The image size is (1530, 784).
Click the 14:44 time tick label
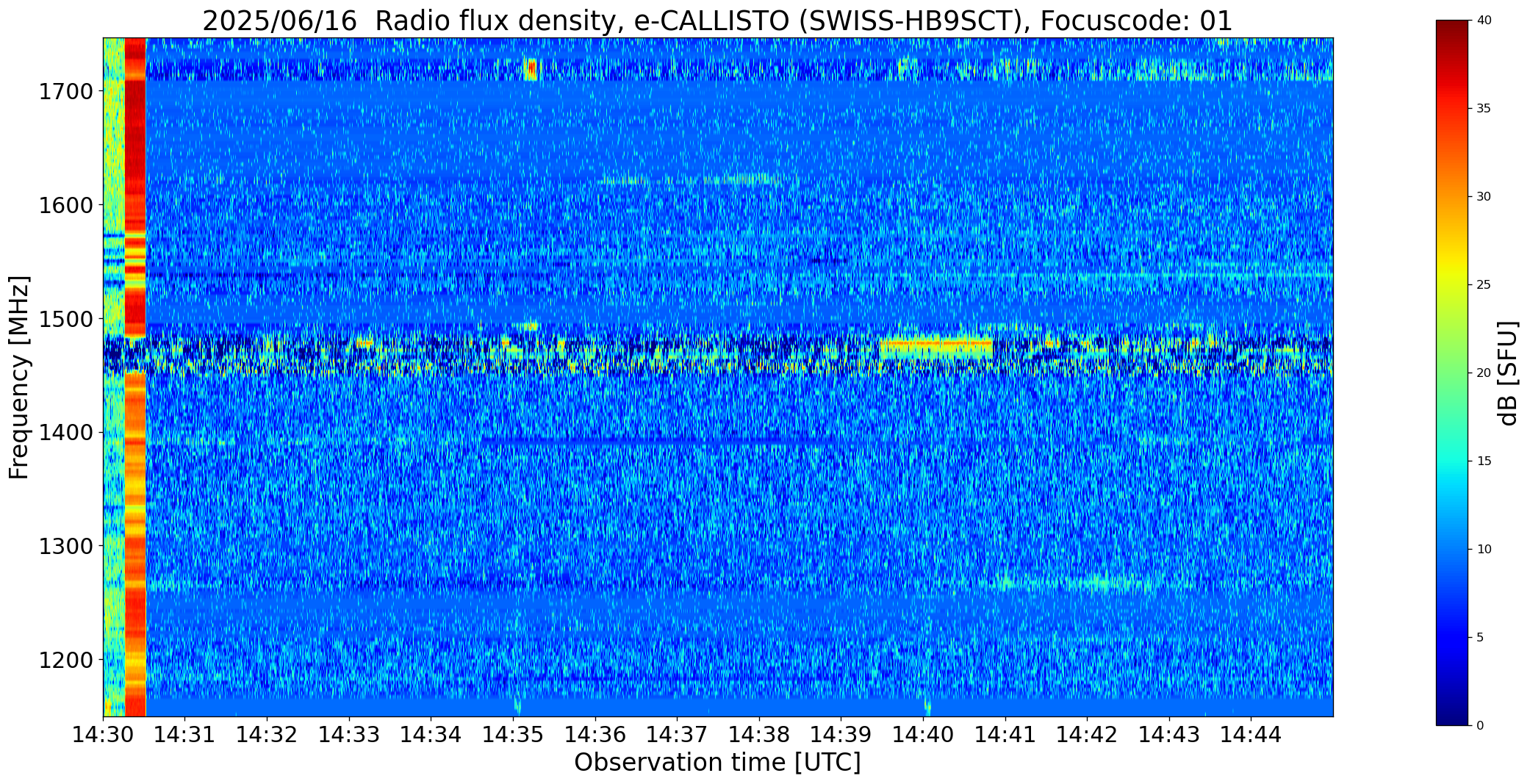[x=1251, y=735]
